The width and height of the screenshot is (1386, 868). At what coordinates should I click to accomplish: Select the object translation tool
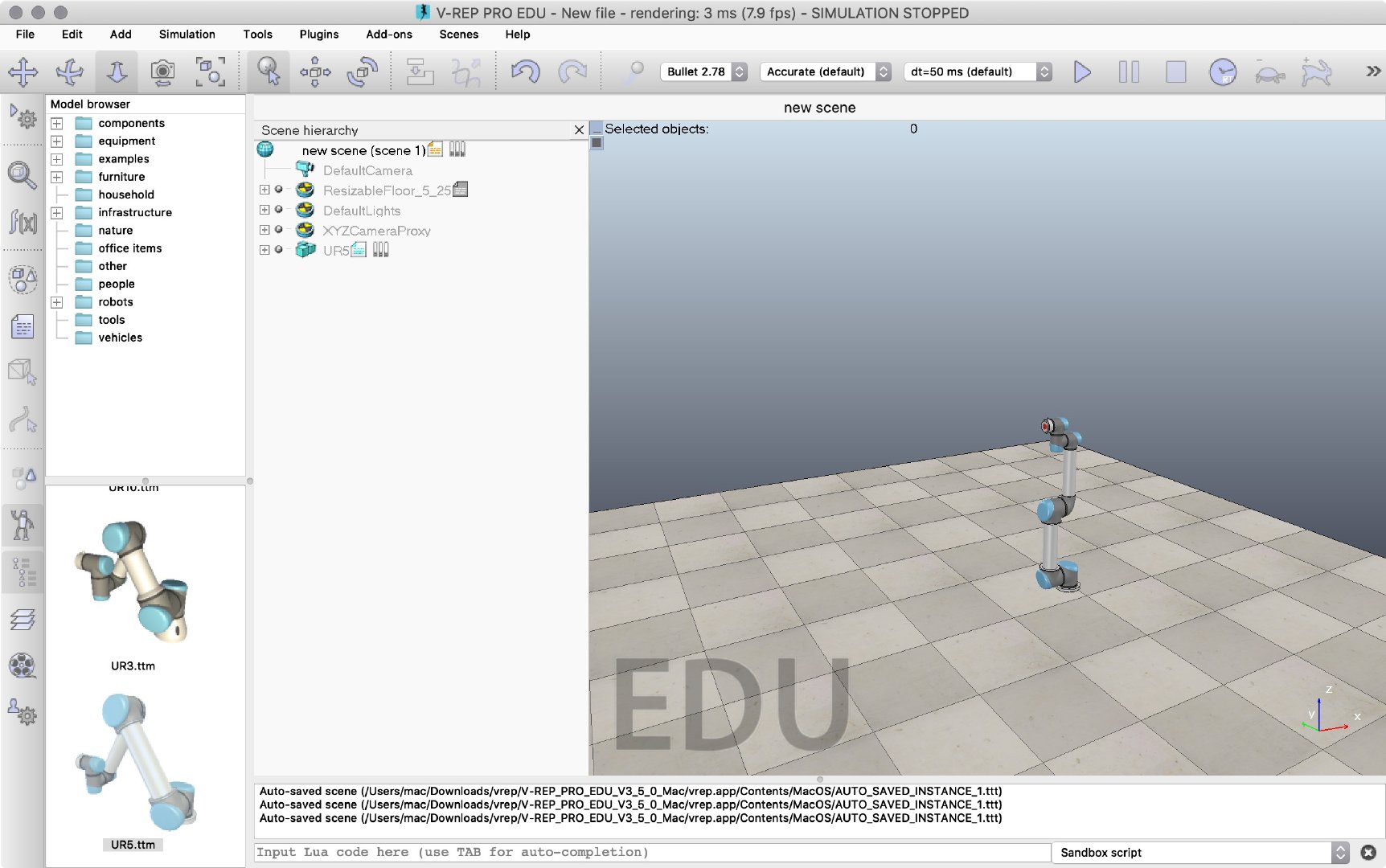(316, 72)
